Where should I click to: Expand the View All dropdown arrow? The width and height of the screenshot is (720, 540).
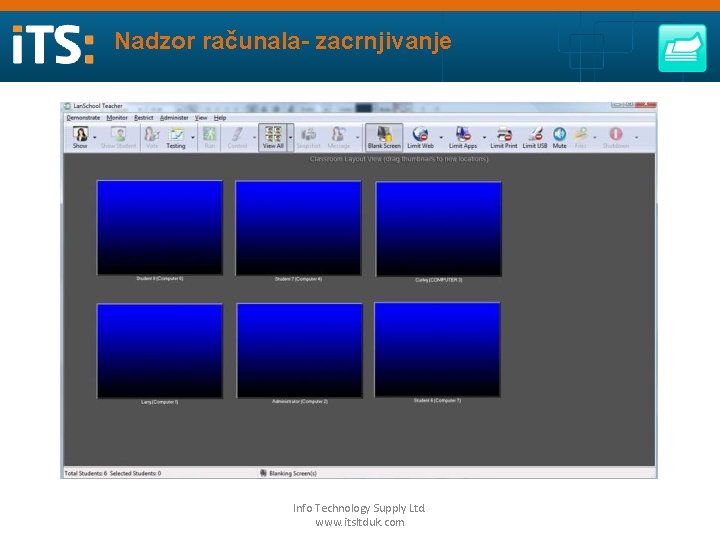(x=291, y=137)
